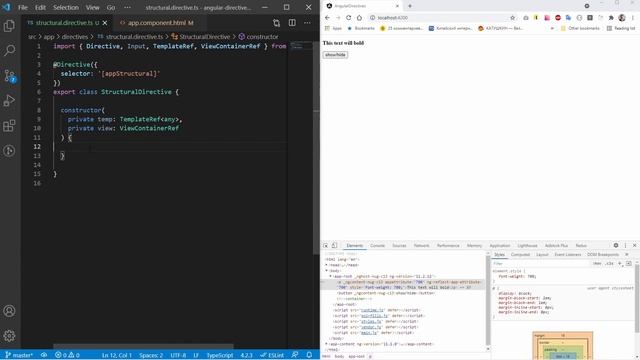Open the Apps bookmarks shortcut
The width and height of the screenshot is (640, 360).
(333, 28)
